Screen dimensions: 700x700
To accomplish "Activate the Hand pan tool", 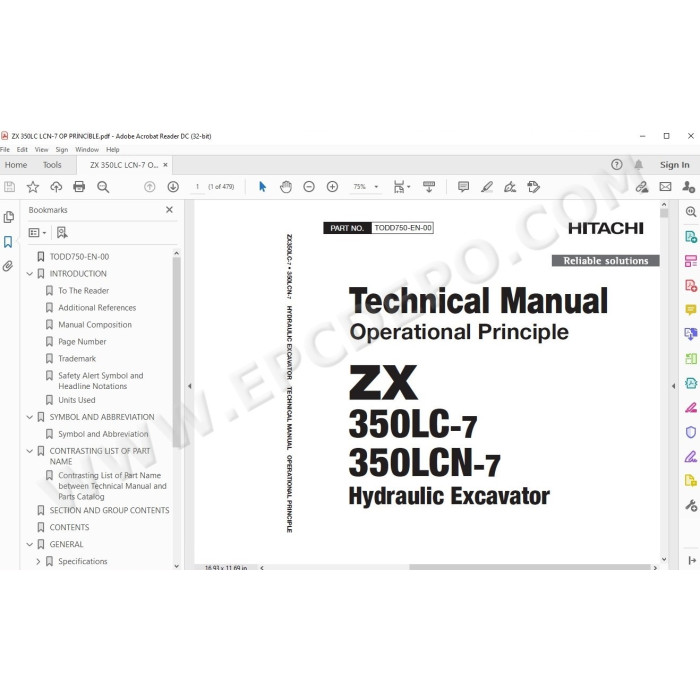I will [x=286, y=187].
